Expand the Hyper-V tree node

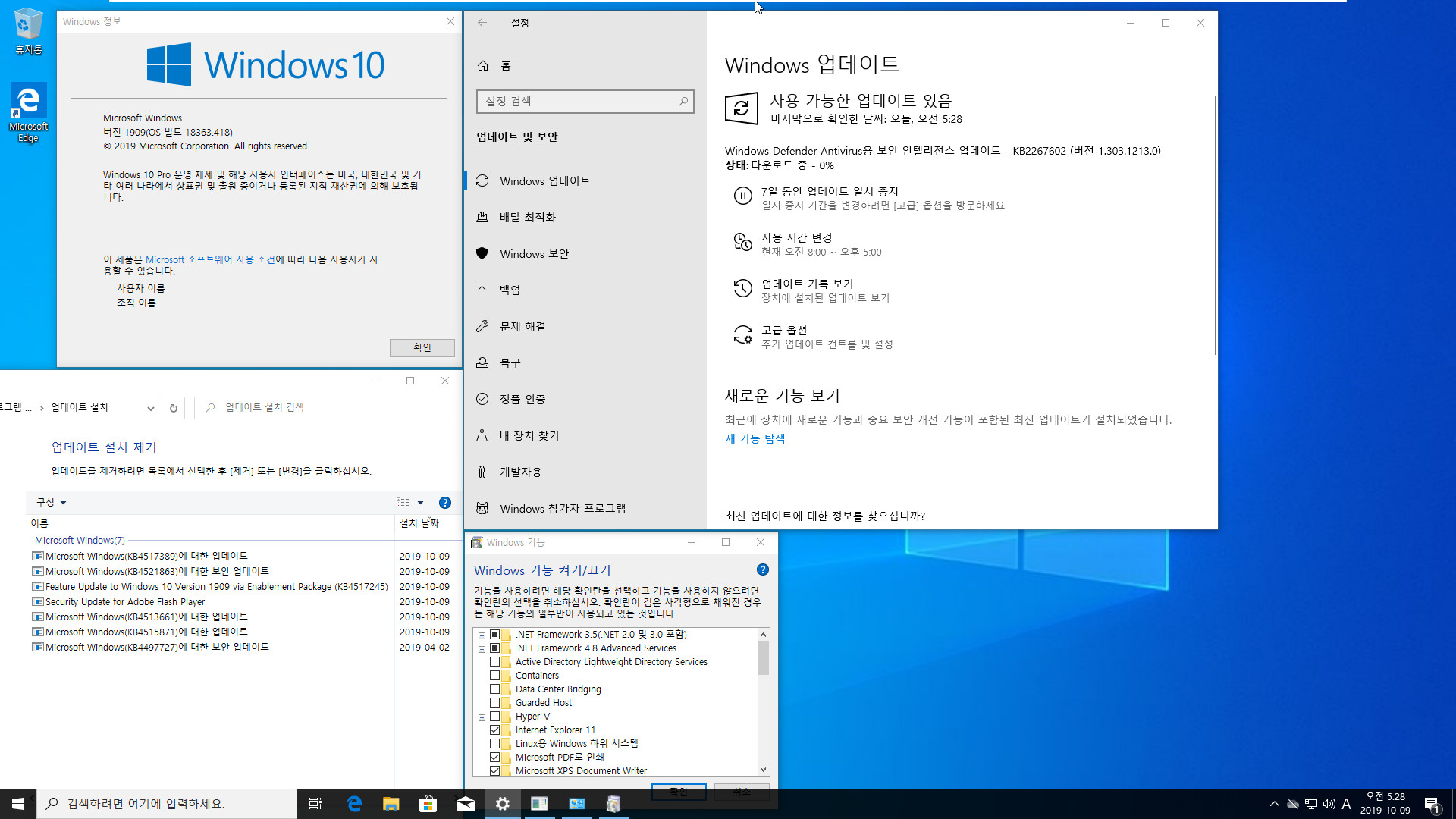coord(482,717)
